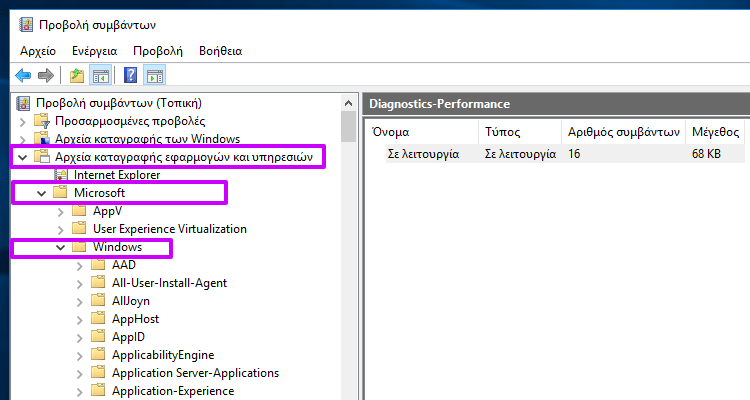The height and width of the screenshot is (400, 750).
Task: Expand the AppV folder node
Action: 60,212
